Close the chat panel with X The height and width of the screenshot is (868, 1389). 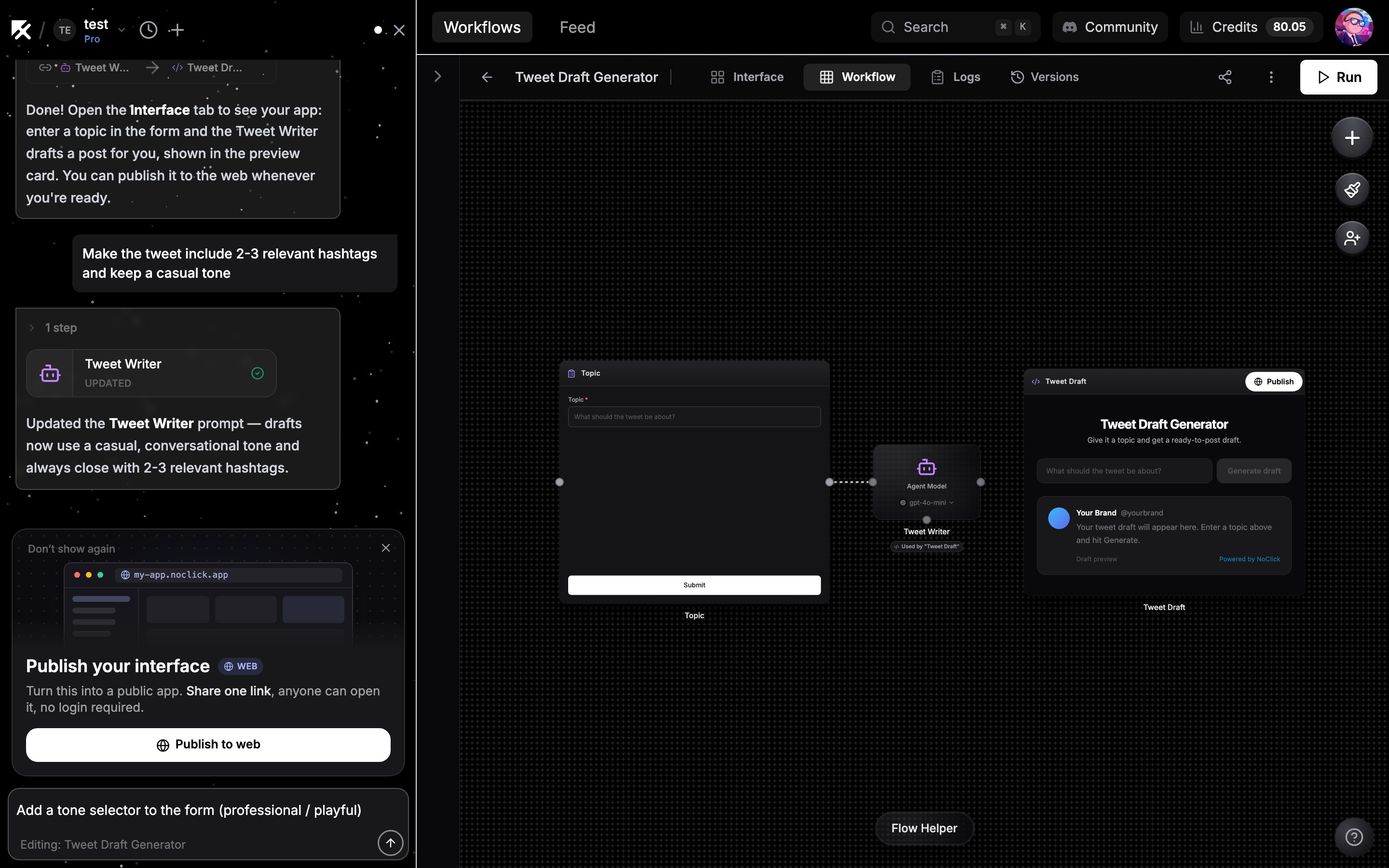click(399, 30)
